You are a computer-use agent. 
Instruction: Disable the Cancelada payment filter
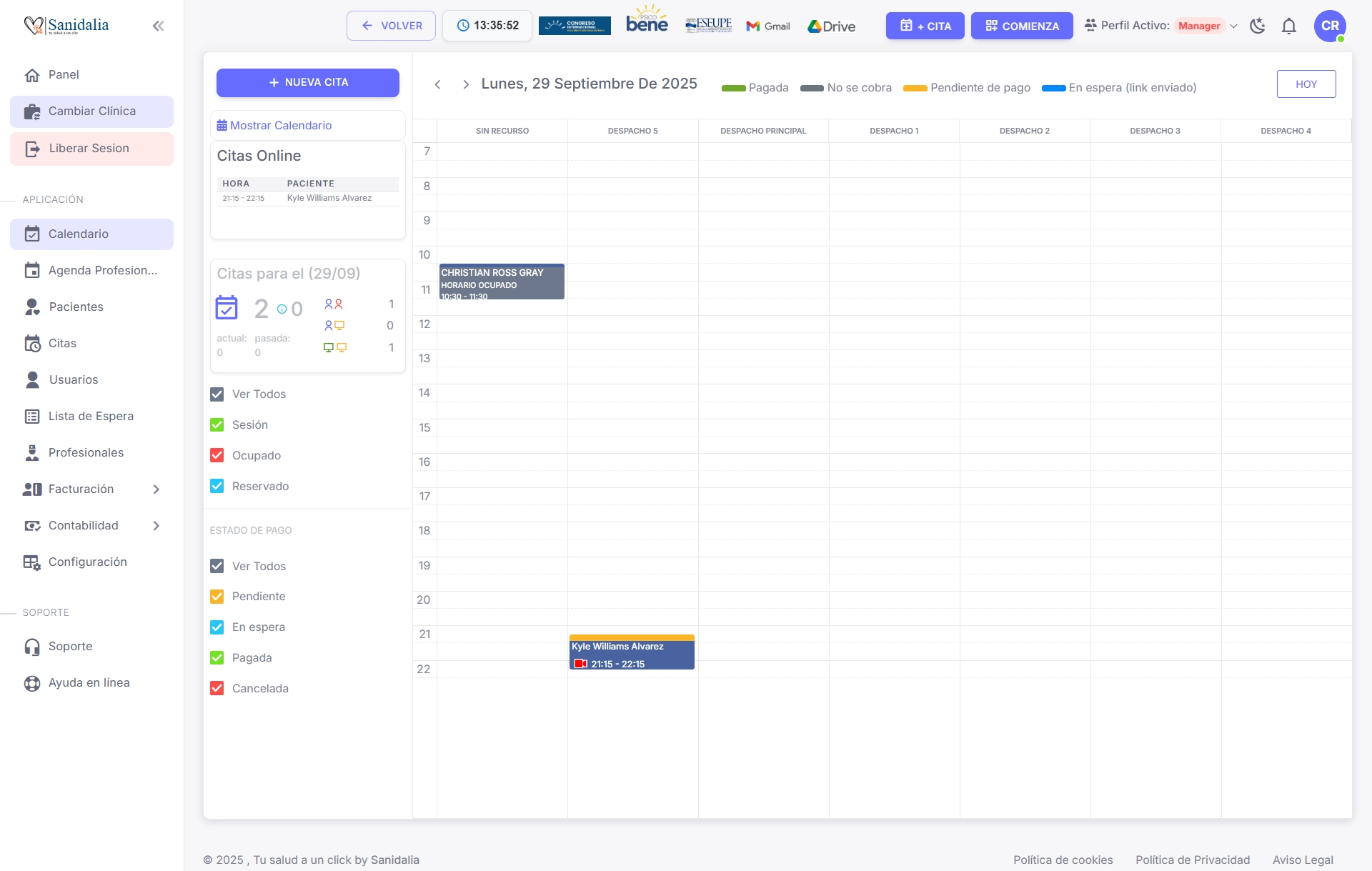point(217,688)
